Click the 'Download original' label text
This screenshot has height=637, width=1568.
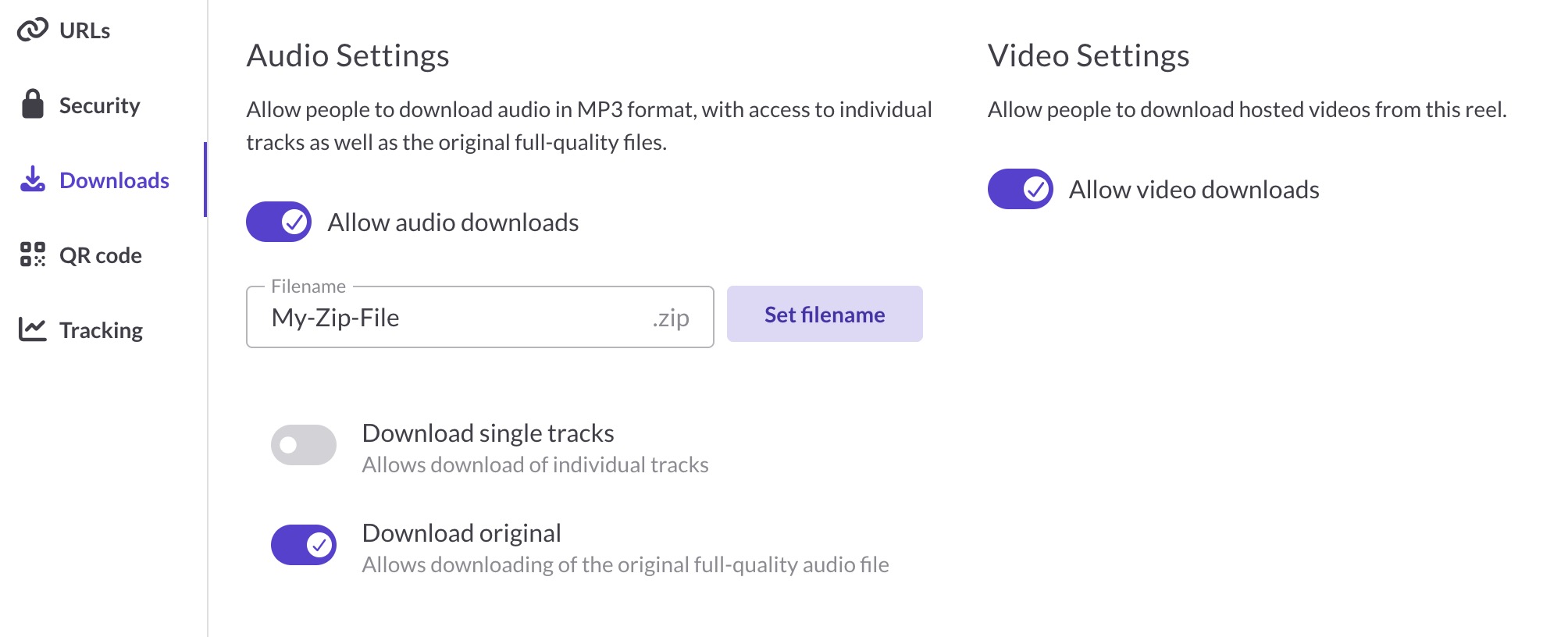461,533
